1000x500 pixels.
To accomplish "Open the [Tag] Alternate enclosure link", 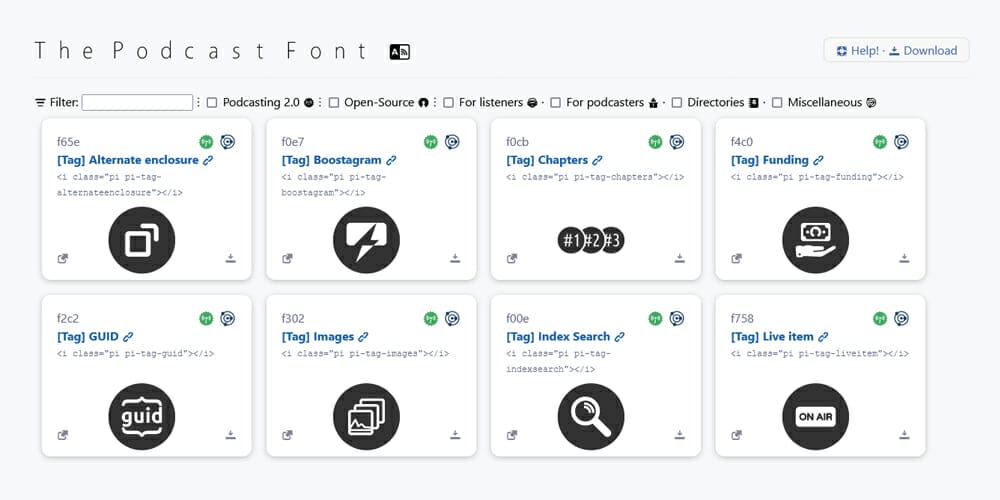I will pos(135,160).
